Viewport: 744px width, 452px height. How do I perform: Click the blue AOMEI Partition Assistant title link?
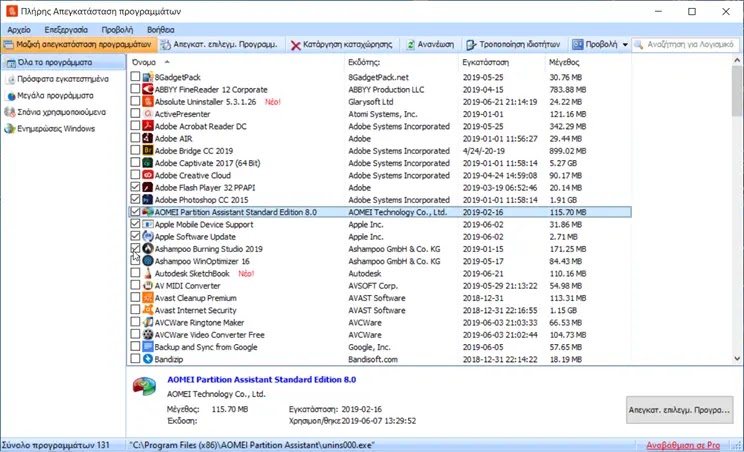261,379
